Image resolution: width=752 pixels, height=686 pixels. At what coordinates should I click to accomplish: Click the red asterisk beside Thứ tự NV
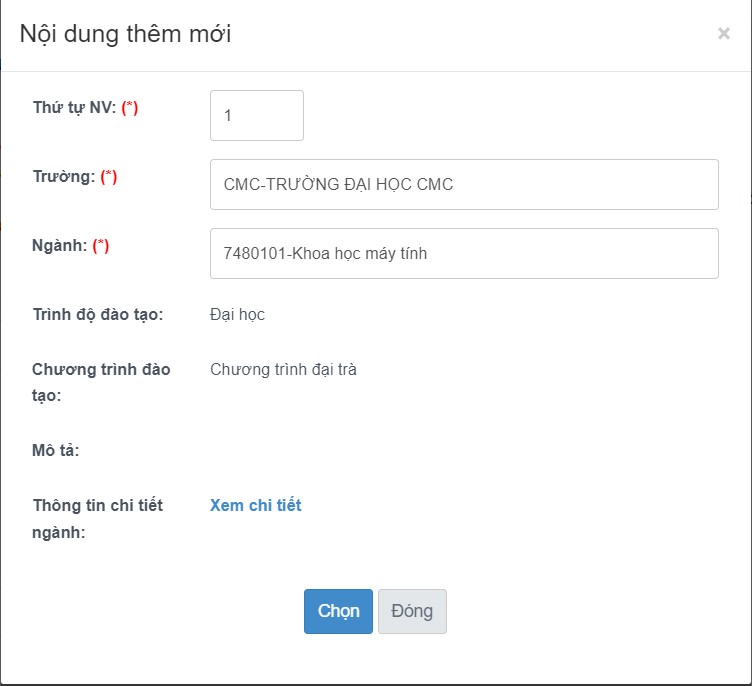(129, 108)
